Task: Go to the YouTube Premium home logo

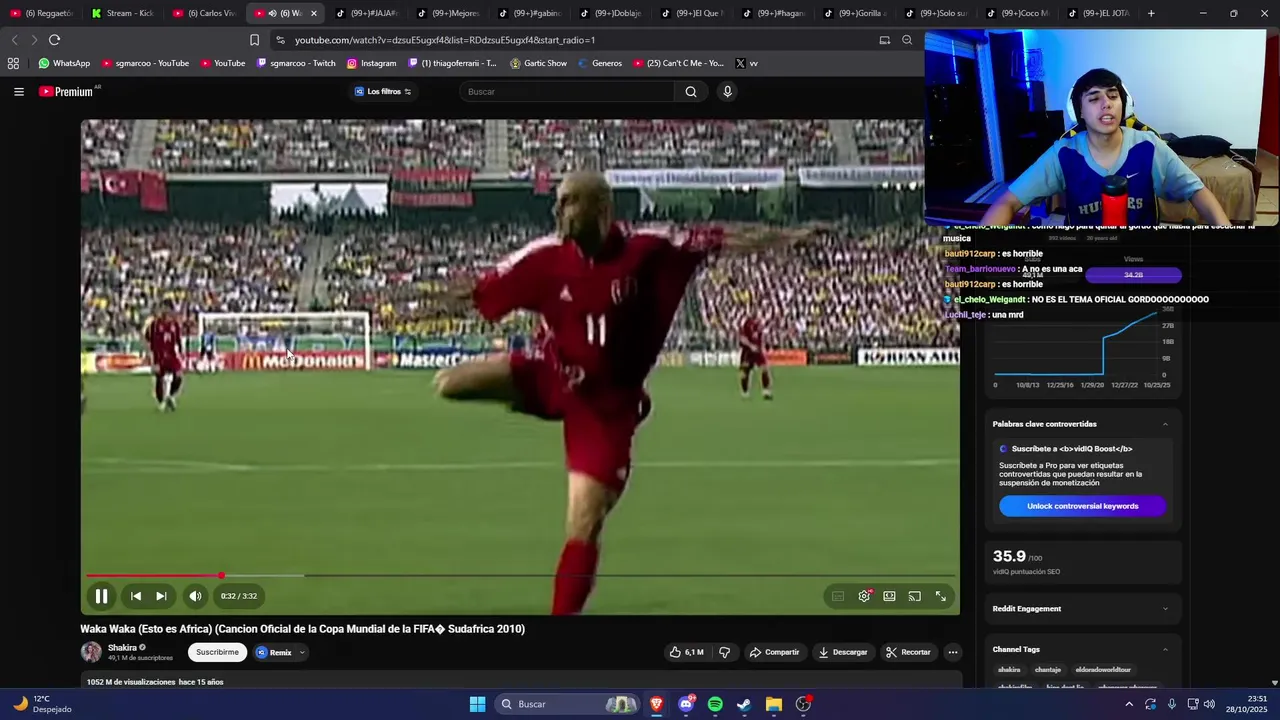Action: [x=68, y=91]
